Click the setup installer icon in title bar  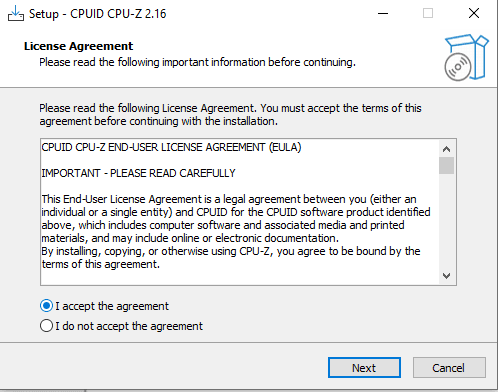tap(16, 13)
